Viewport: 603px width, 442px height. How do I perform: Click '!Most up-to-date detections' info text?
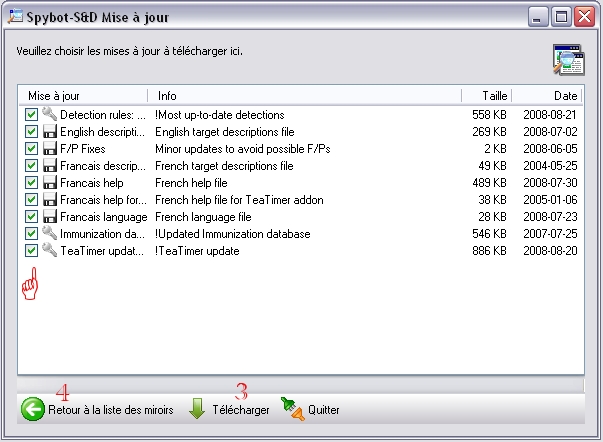[x=220, y=115]
